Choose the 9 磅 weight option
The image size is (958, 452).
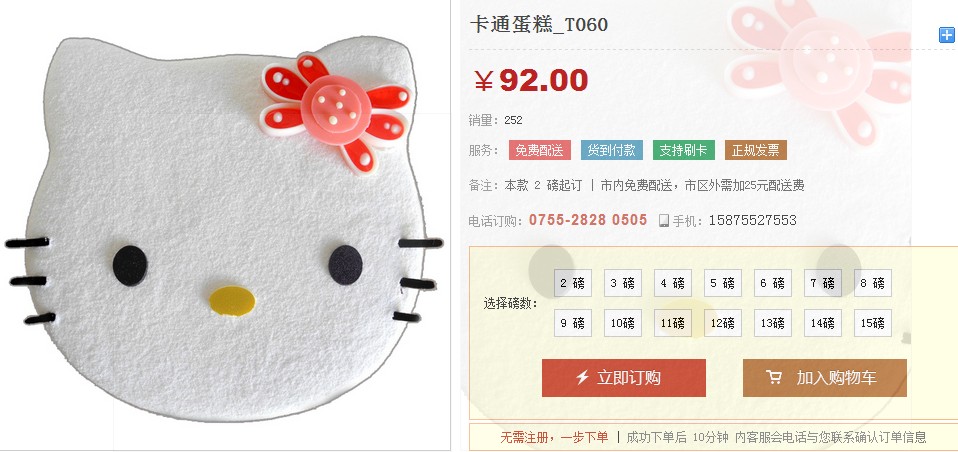[x=572, y=323]
